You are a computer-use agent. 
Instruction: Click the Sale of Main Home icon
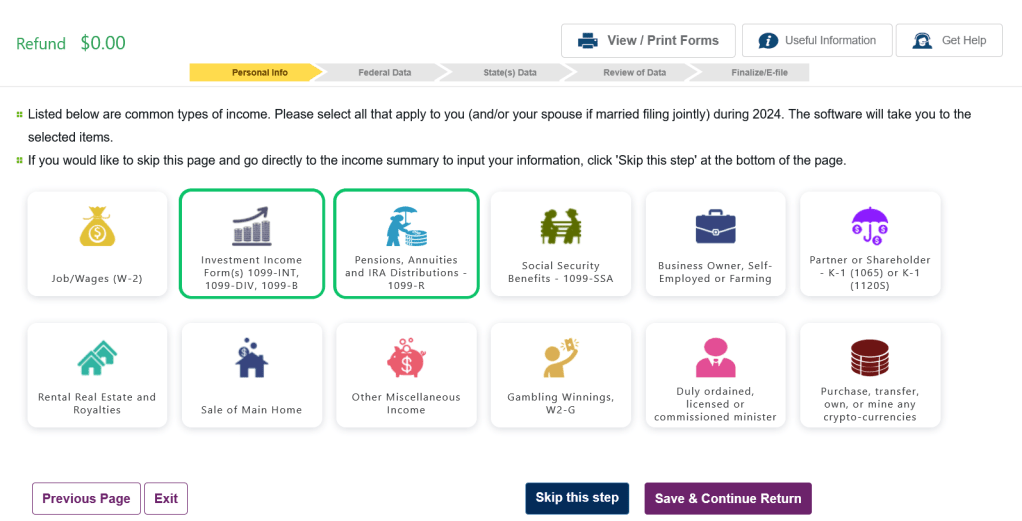(x=251, y=358)
